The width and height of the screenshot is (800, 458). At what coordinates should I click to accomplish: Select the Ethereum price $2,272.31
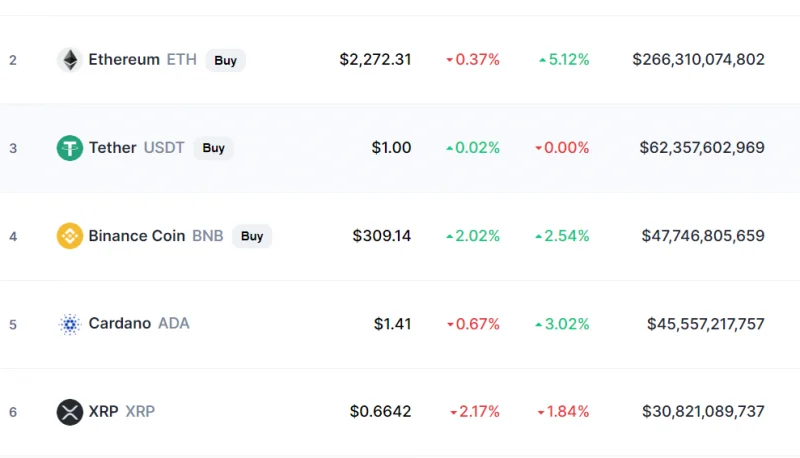tap(376, 60)
